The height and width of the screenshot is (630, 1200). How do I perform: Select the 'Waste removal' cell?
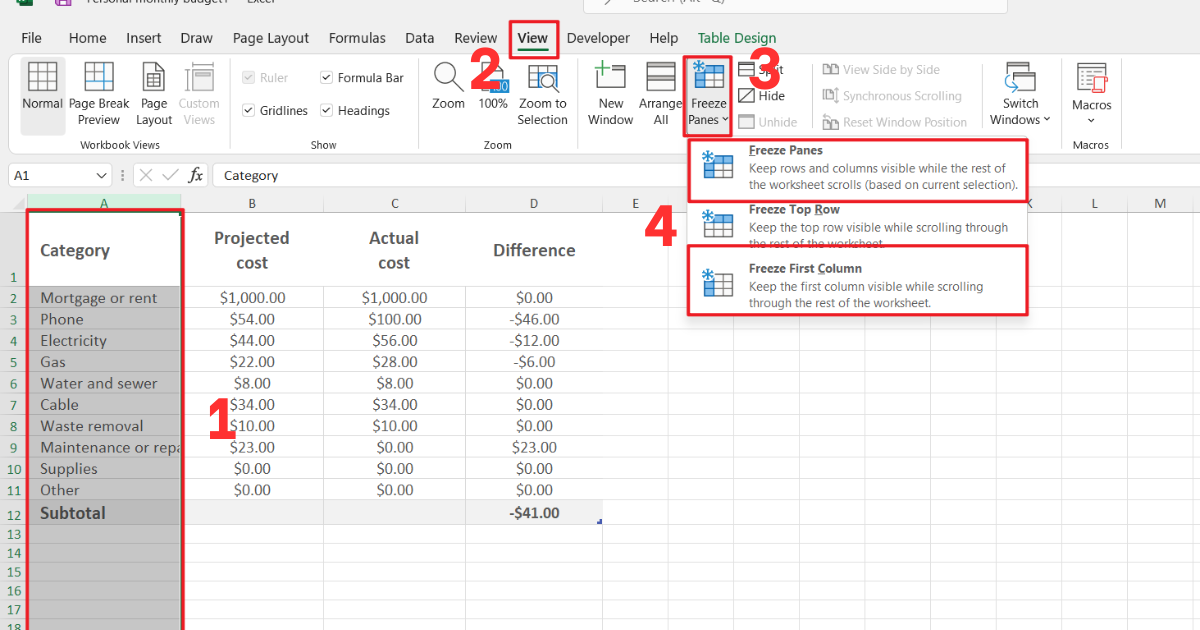105,426
